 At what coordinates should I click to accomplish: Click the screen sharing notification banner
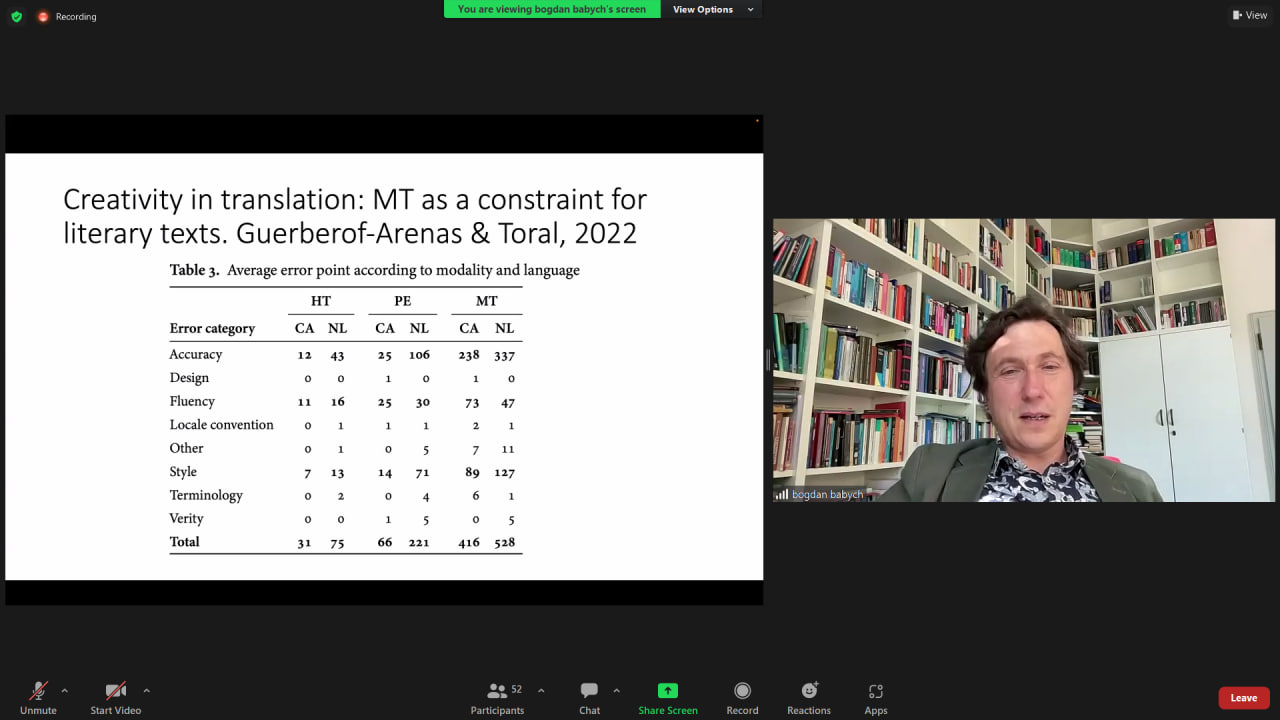pos(552,10)
